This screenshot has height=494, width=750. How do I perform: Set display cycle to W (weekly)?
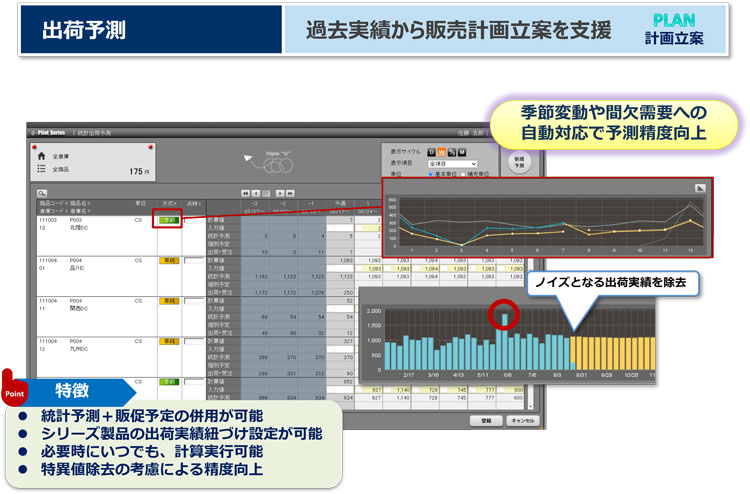(x=441, y=152)
